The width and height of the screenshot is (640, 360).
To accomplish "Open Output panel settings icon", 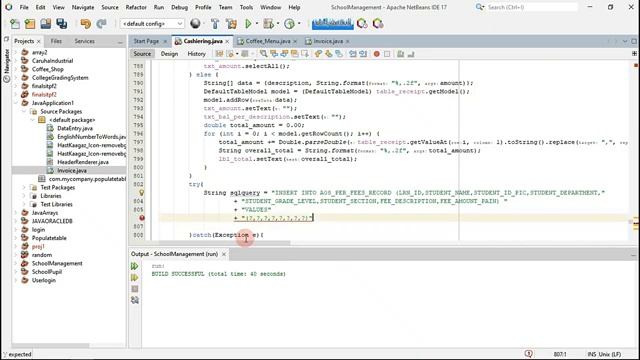I will click(x=135, y=300).
